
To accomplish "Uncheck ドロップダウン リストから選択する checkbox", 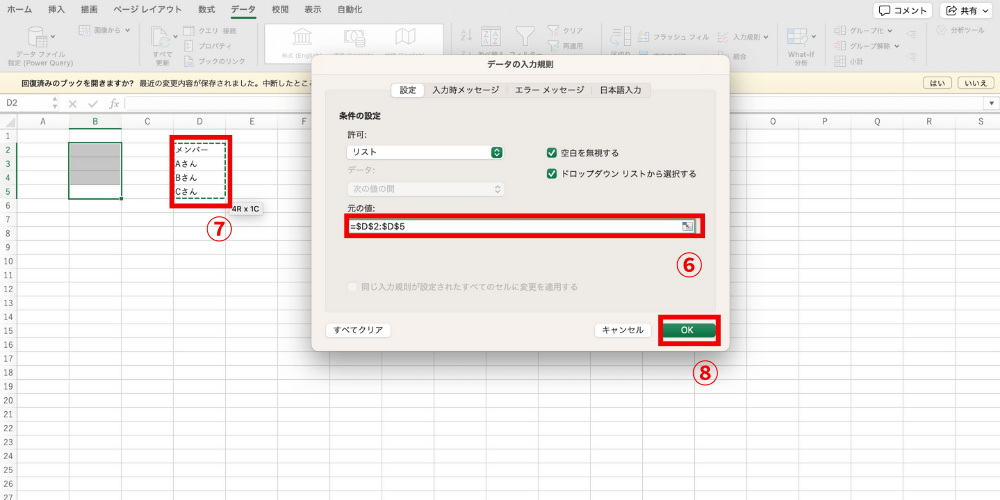I will (x=552, y=173).
